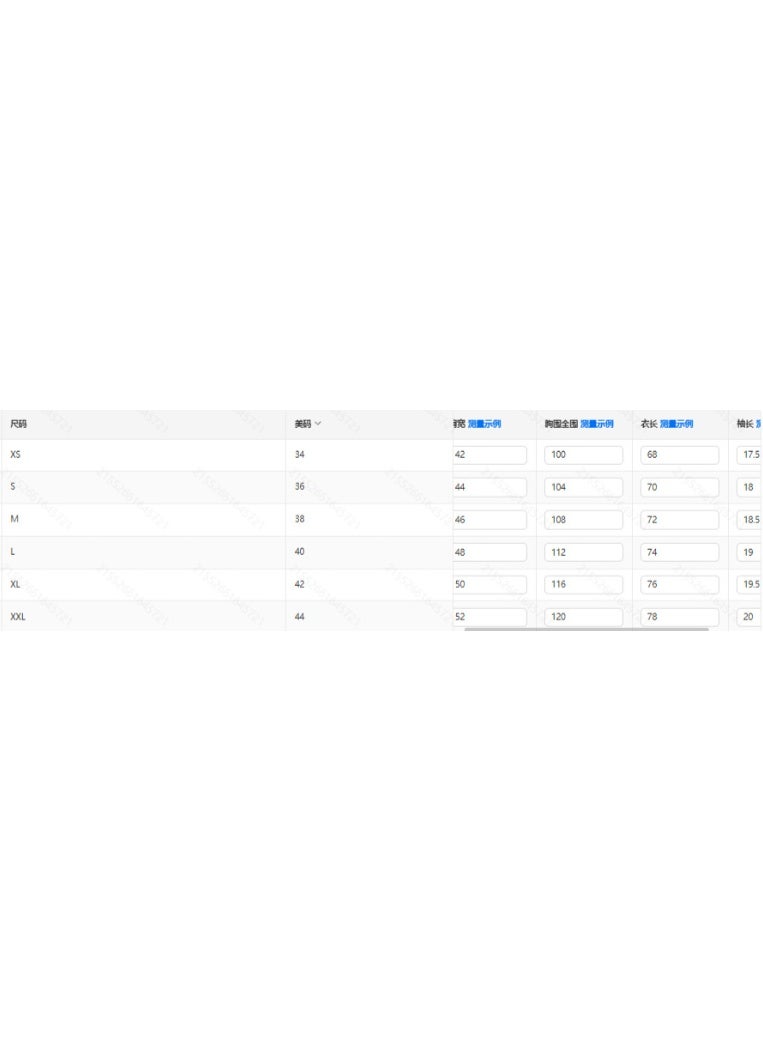Click the 测量示例 link in first measurement column

(x=484, y=424)
